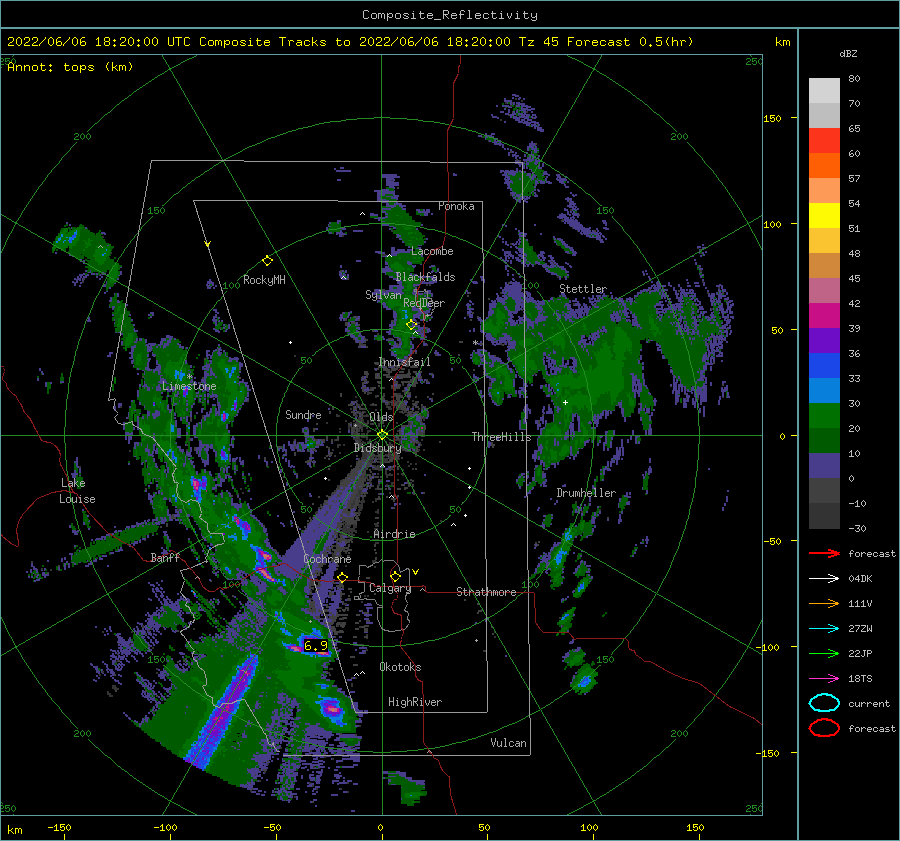Click the RockyMH map label
Image resolution: width=900 pixels, height=841 pixels.
pos(264,280)
